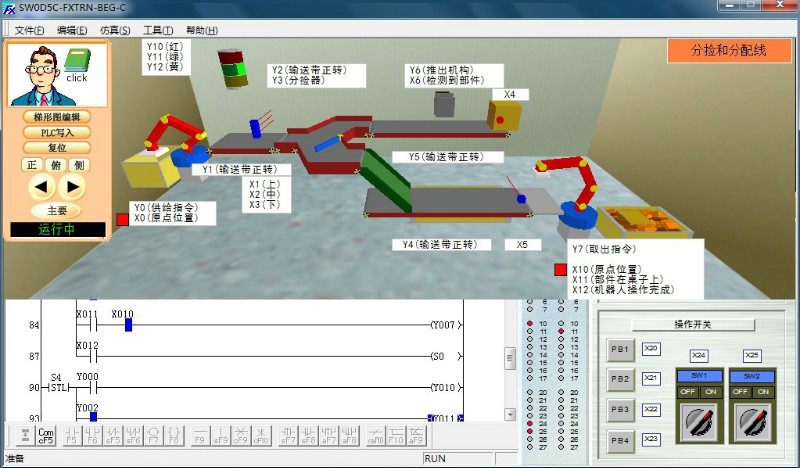Switch to front view 正
Viewport: 800px width, 468px height.
pyautogui.click(x=31, y=165)
